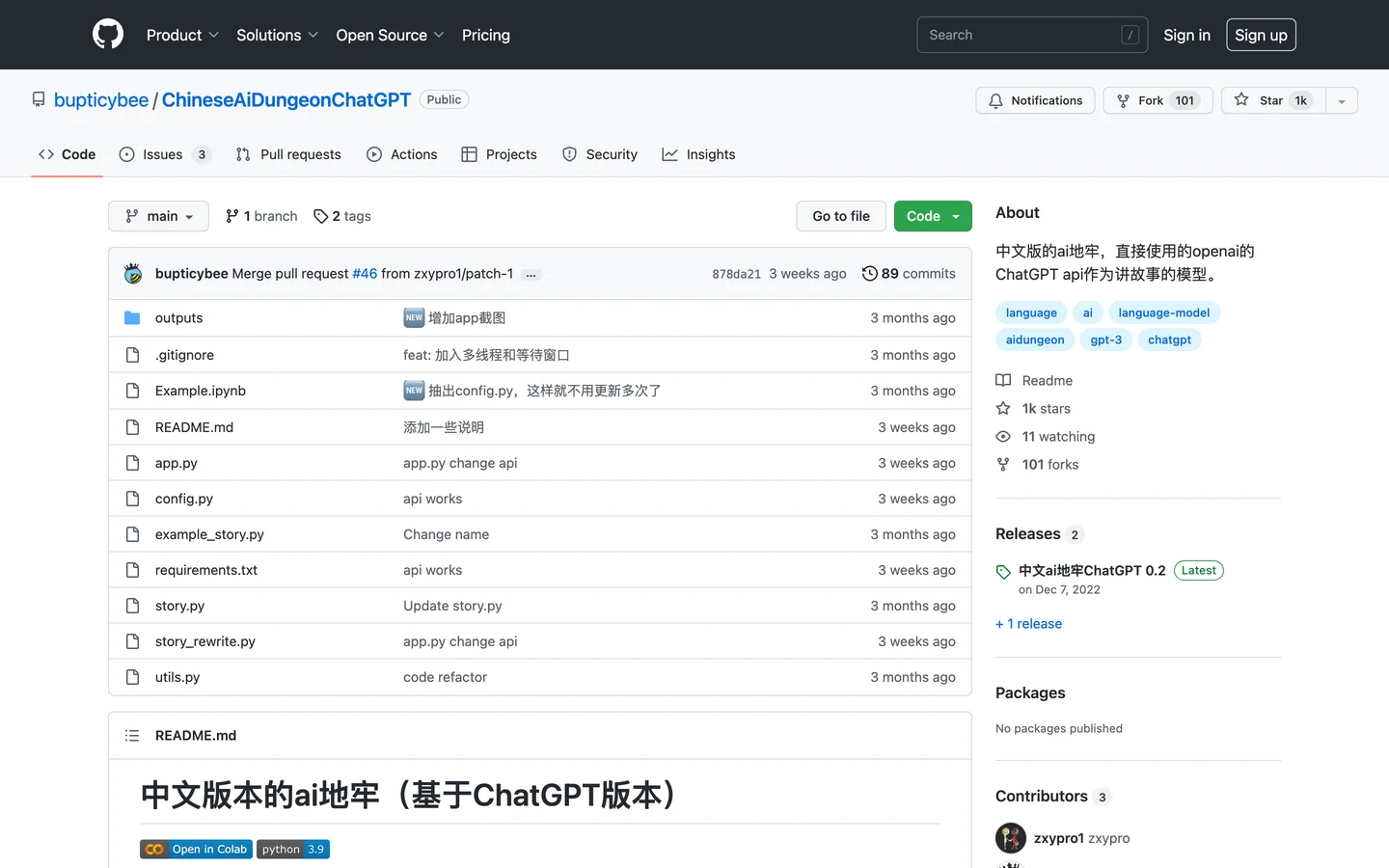Open the star lists dropdown arrow
Image resolution: width=1389 pixels, height=868 pixels.
click(x=1342, y=100)
